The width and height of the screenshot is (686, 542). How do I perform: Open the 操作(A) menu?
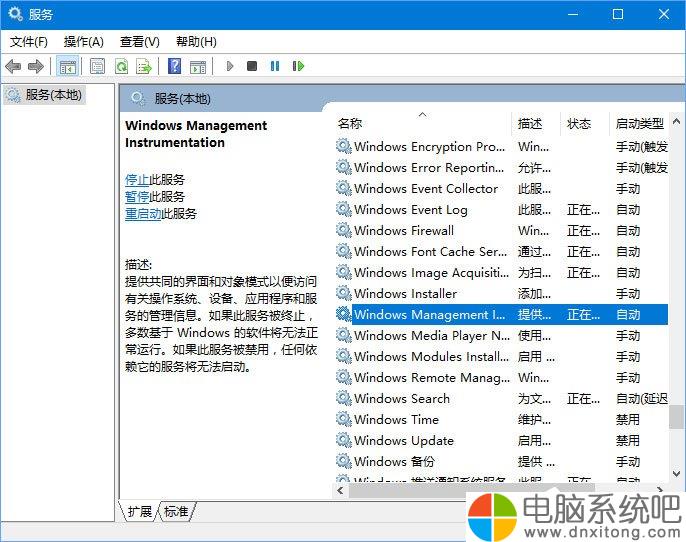(84, 42)
